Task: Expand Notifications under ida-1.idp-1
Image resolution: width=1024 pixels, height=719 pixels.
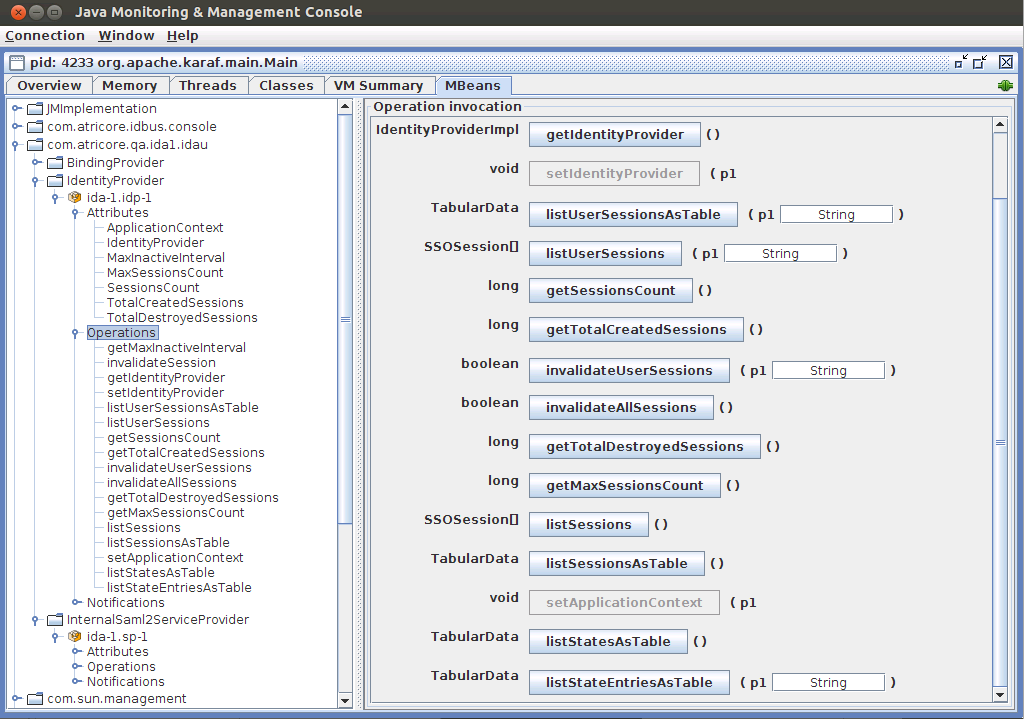Action: [76, 602]
